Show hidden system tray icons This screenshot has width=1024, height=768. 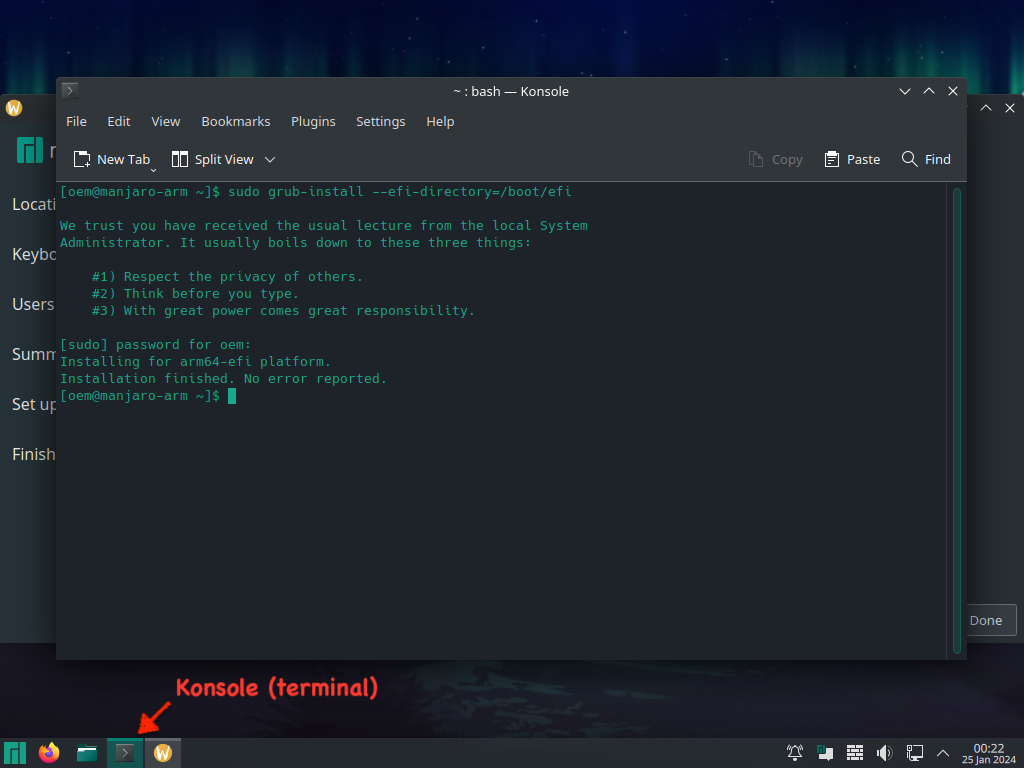[x=943, y=753]
